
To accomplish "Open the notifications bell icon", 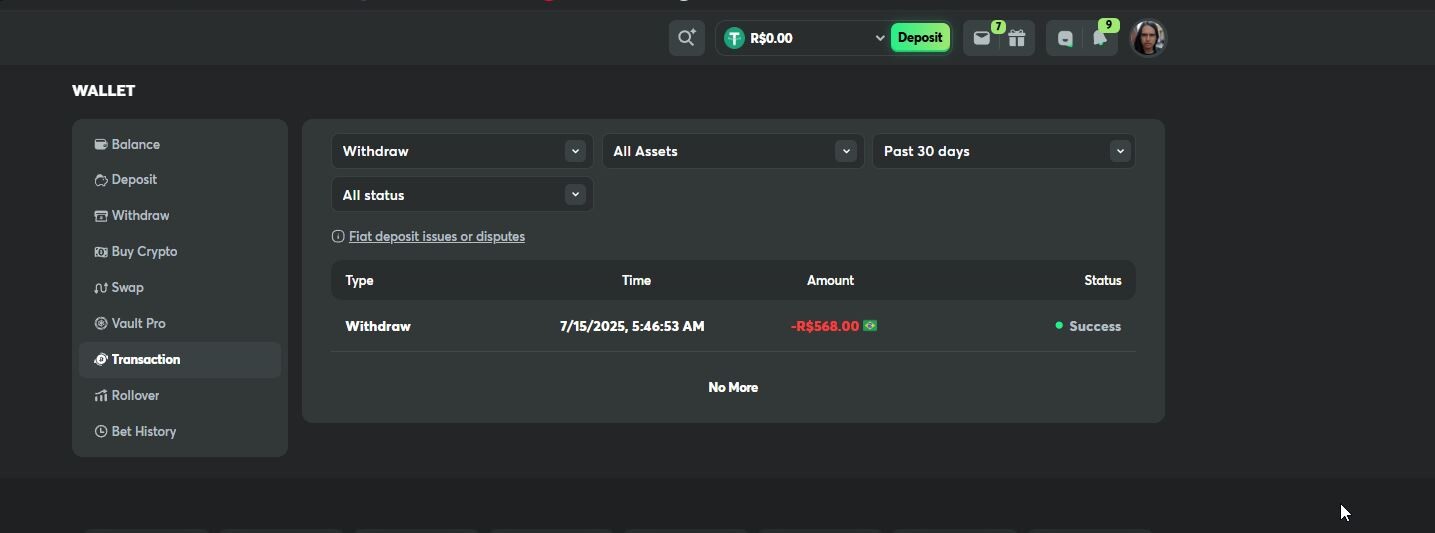I will tap(1099, 38).
